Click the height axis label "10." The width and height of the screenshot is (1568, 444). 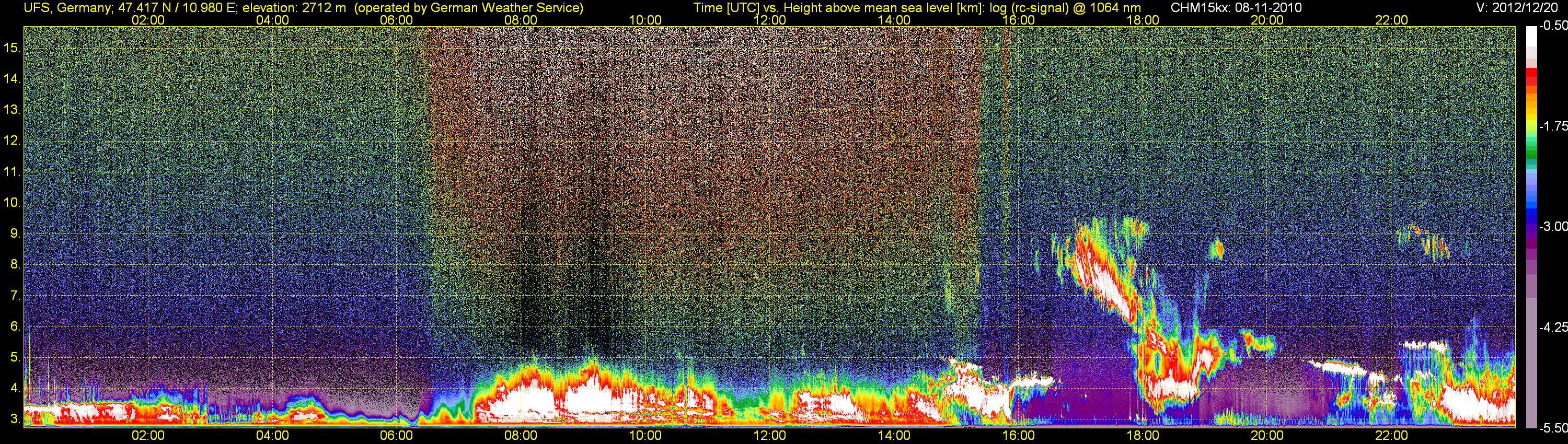click(12, 203)
